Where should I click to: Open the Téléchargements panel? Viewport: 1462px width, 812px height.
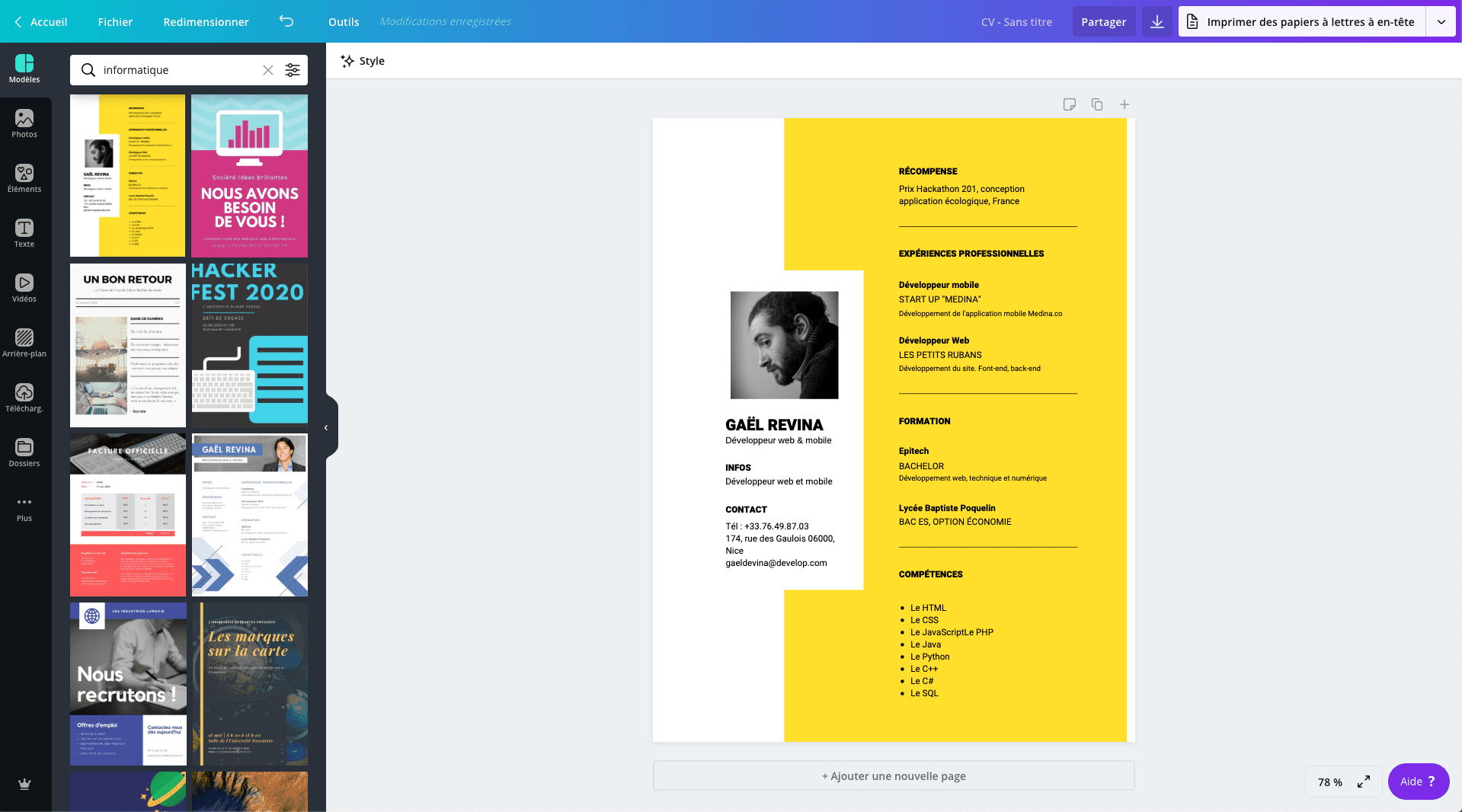click(24, 397)
